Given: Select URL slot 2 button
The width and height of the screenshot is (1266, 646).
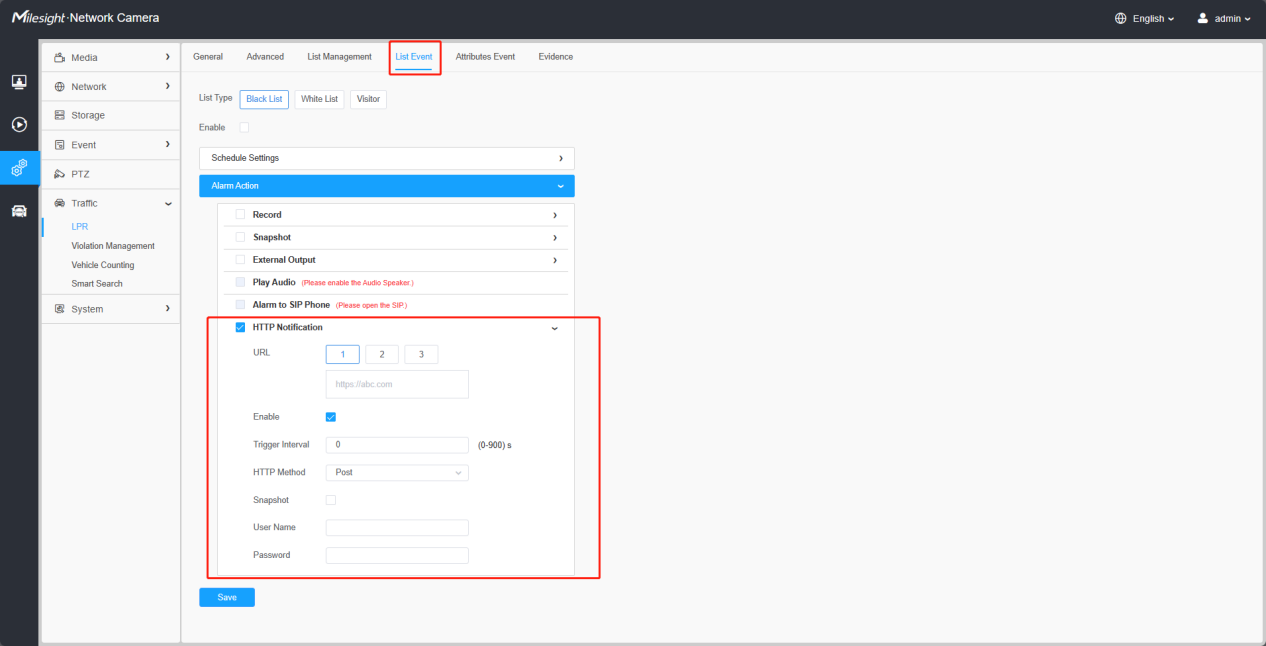Looking at the screenshot, I should (382, 355).
